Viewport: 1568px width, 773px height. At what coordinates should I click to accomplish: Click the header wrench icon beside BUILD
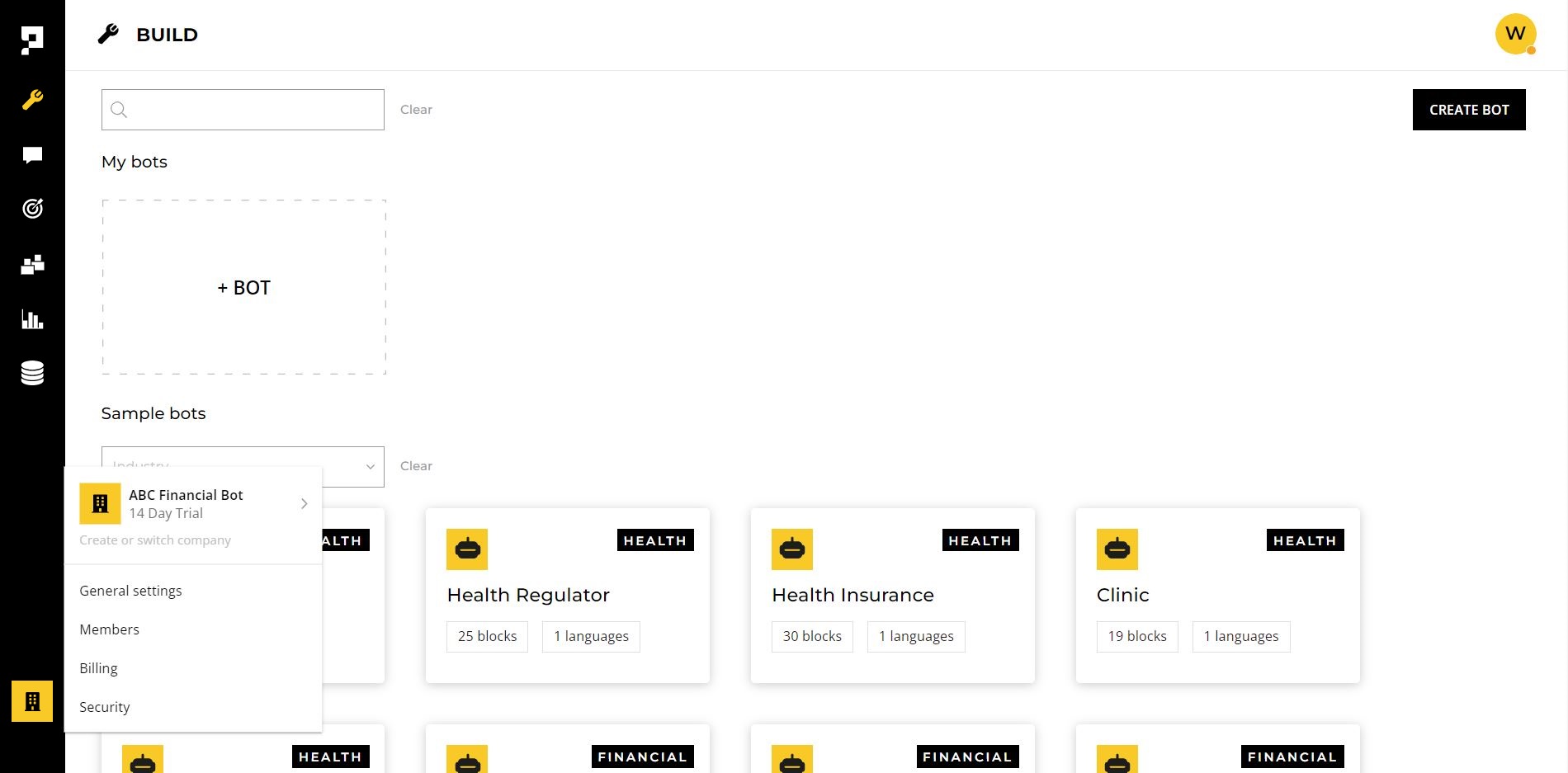coord(108,34)
